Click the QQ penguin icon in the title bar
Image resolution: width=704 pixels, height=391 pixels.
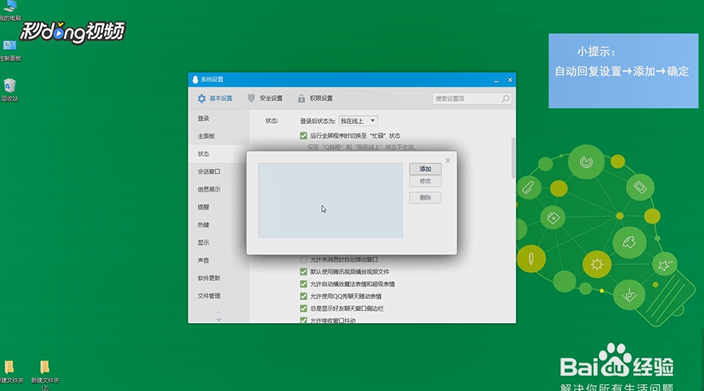[195, 79]
